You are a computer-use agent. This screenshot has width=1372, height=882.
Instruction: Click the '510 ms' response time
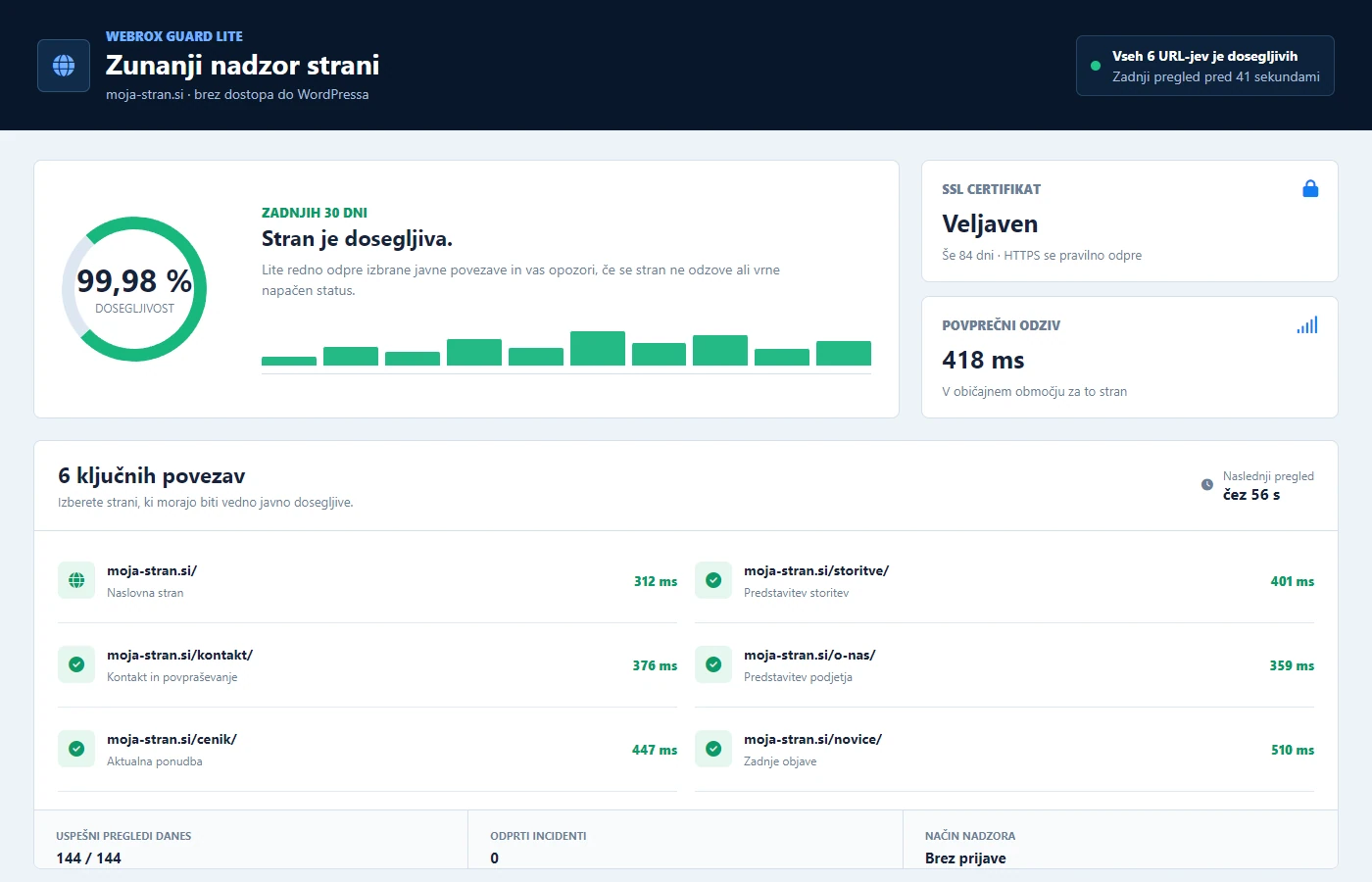pos(1293,750)
